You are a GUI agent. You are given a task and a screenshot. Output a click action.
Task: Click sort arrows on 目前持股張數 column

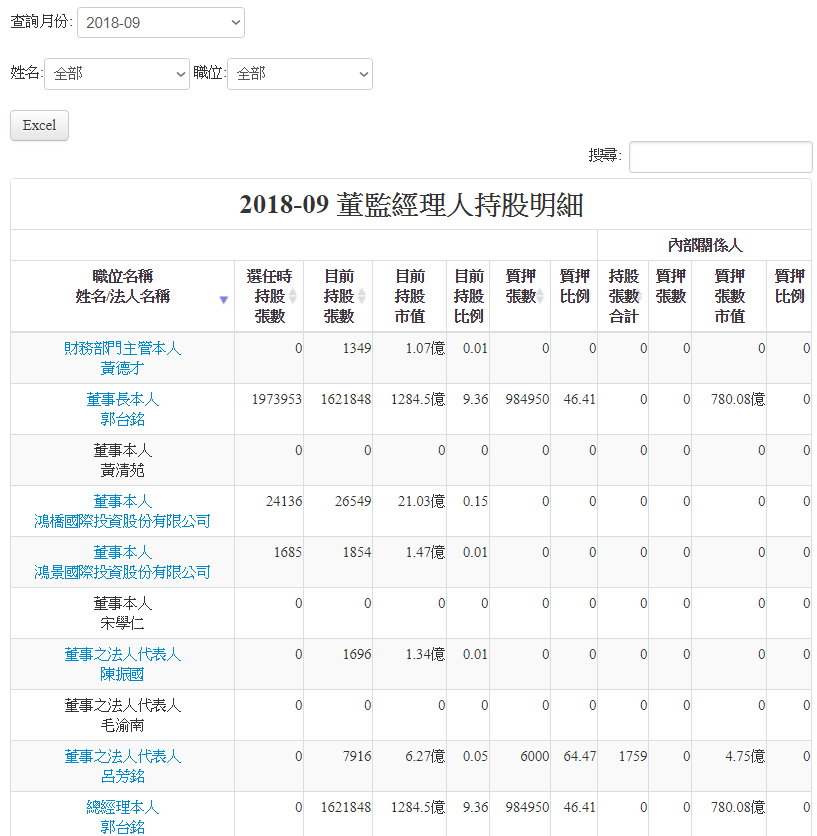pyautogui.click(x=362, y=297)
